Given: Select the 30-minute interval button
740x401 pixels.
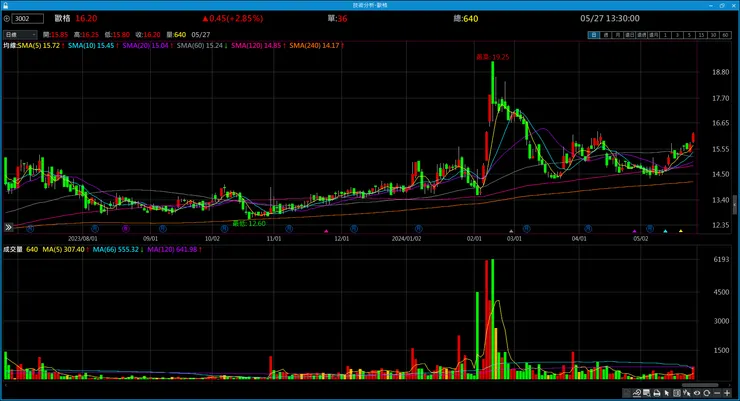Looking at the screenshot, I should 713,35.
